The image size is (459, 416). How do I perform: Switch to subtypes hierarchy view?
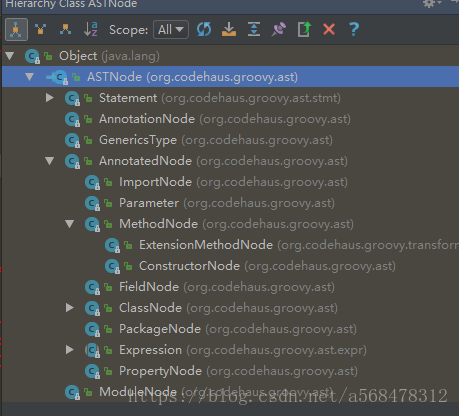pos(65,30)
